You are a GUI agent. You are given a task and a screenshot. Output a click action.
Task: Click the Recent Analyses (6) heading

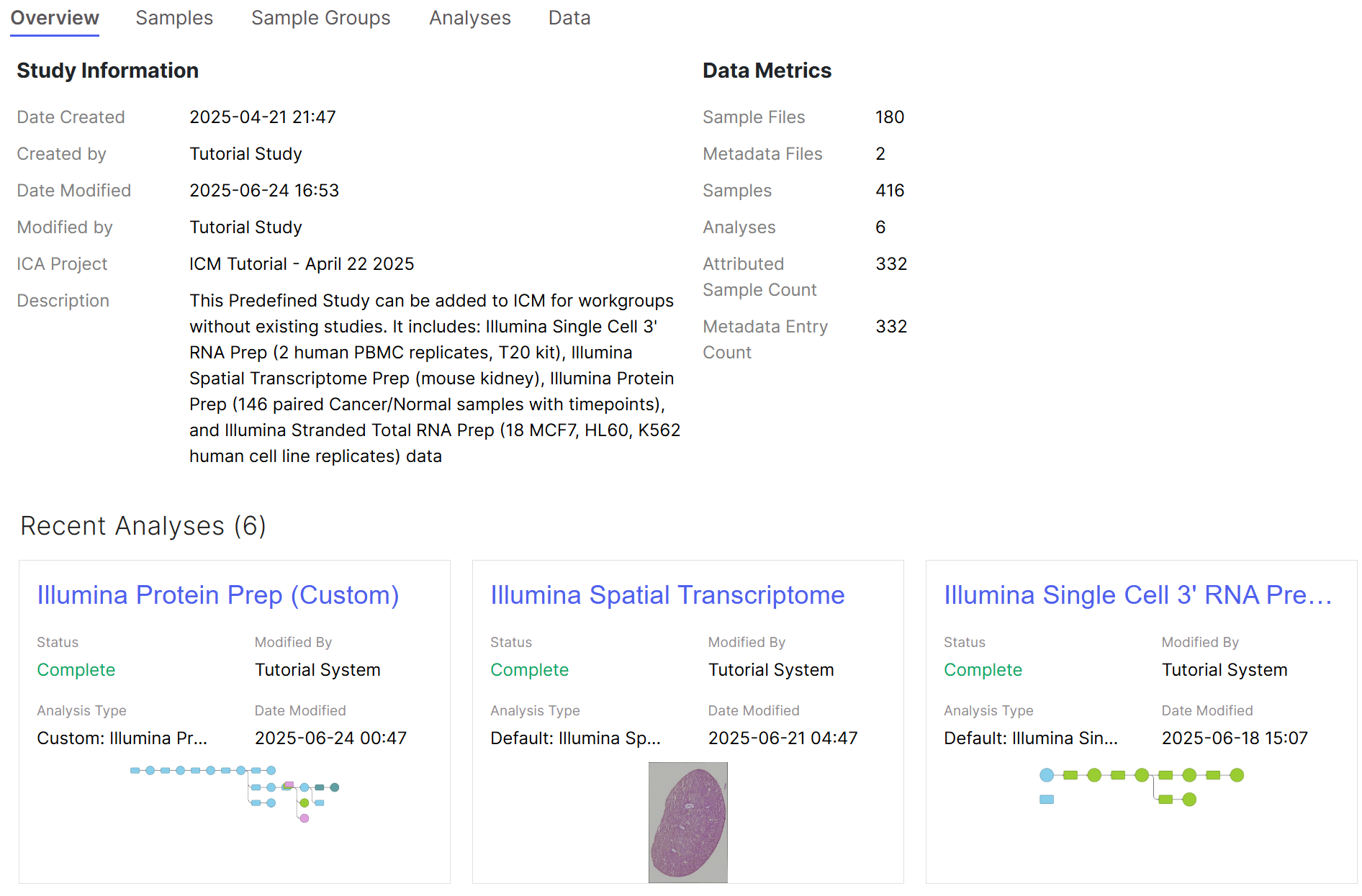[143, 526]
